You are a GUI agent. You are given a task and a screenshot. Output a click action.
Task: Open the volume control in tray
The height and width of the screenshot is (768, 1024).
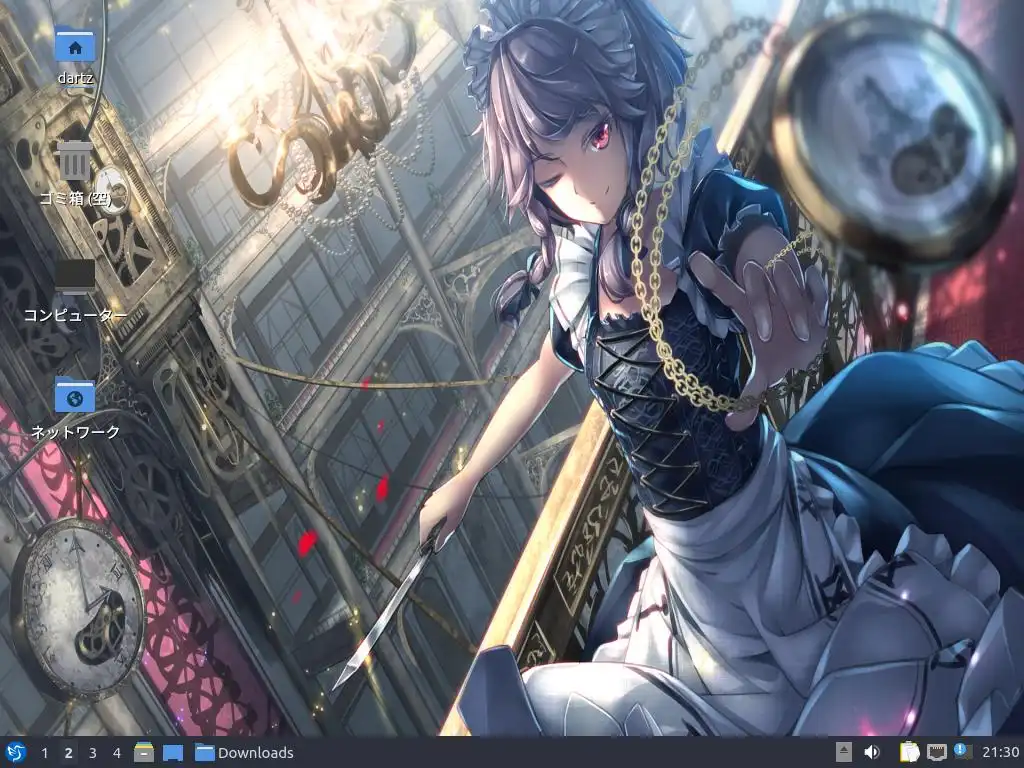tap(872, 752)
